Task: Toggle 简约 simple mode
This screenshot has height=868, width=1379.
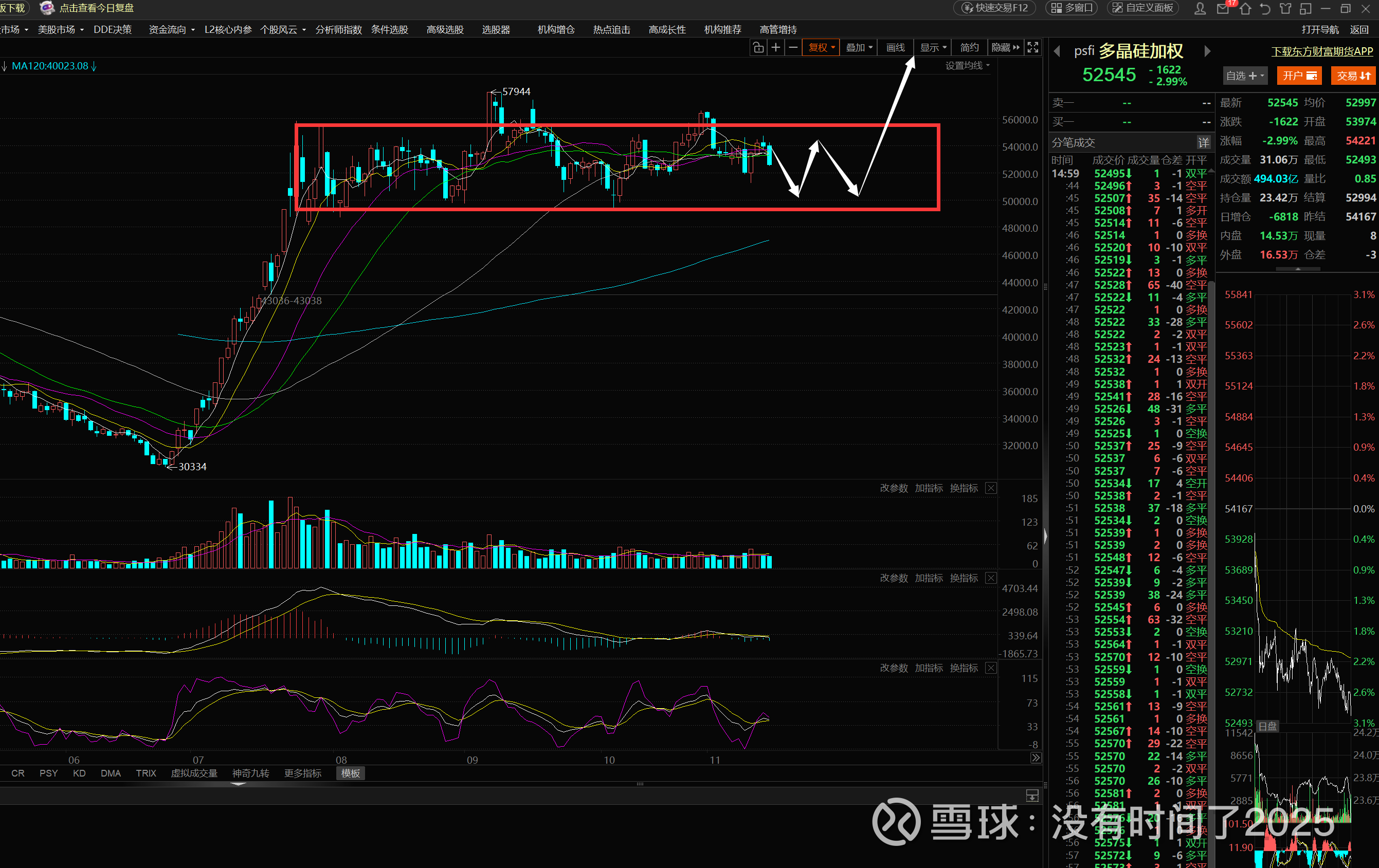Action: click(x=969, y=47)
